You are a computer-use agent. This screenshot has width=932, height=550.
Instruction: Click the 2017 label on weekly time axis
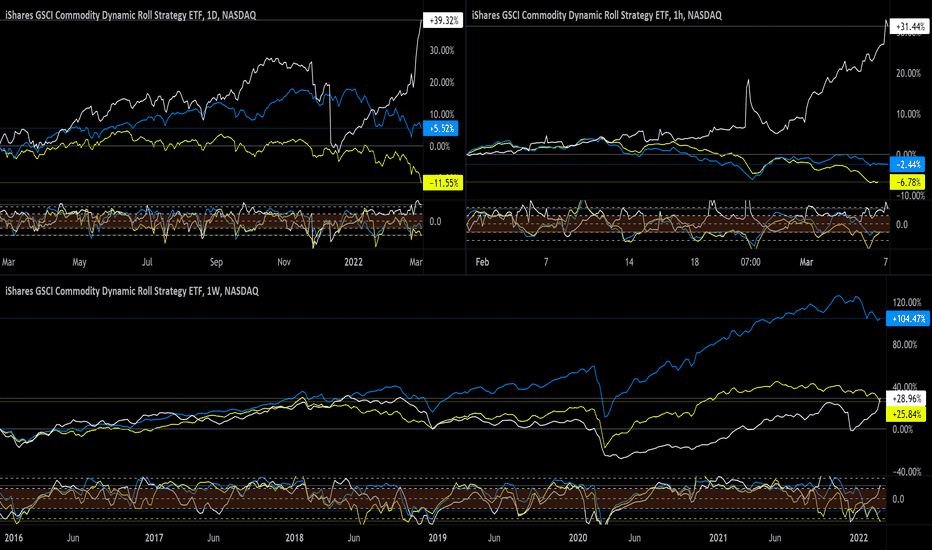click(x=154, y=538)
